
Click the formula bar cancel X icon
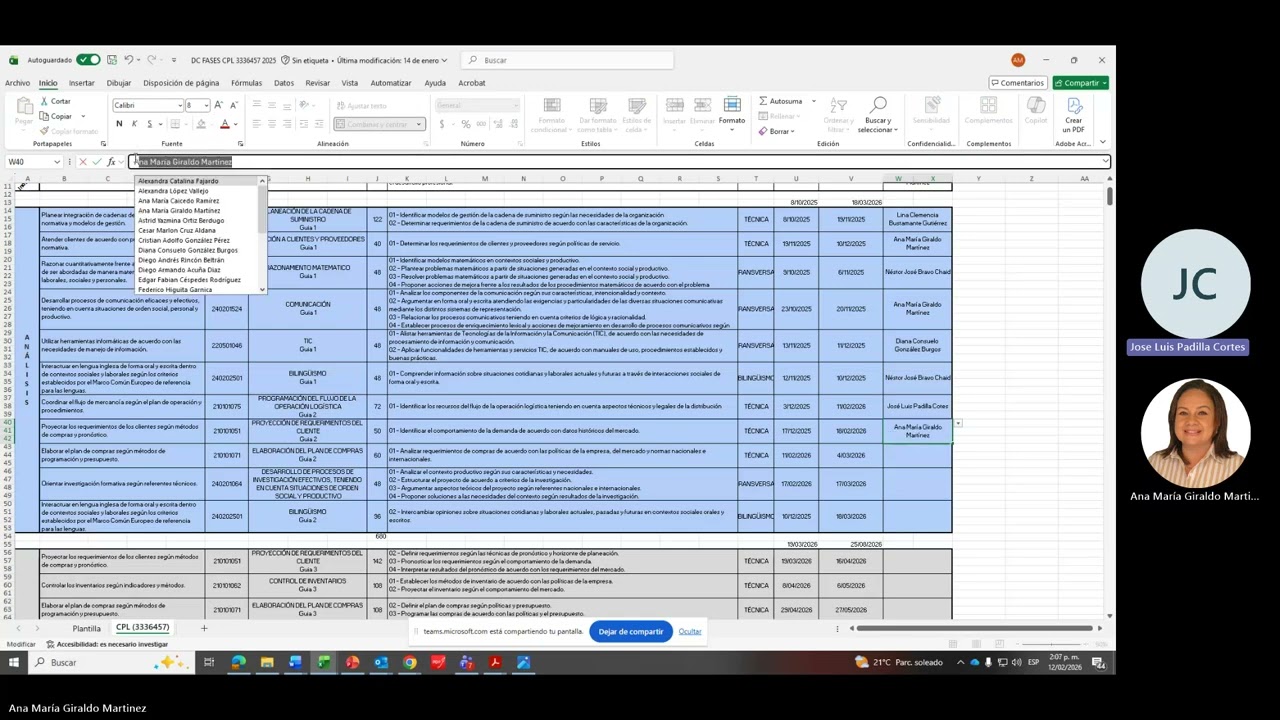(x=83, y=162)
